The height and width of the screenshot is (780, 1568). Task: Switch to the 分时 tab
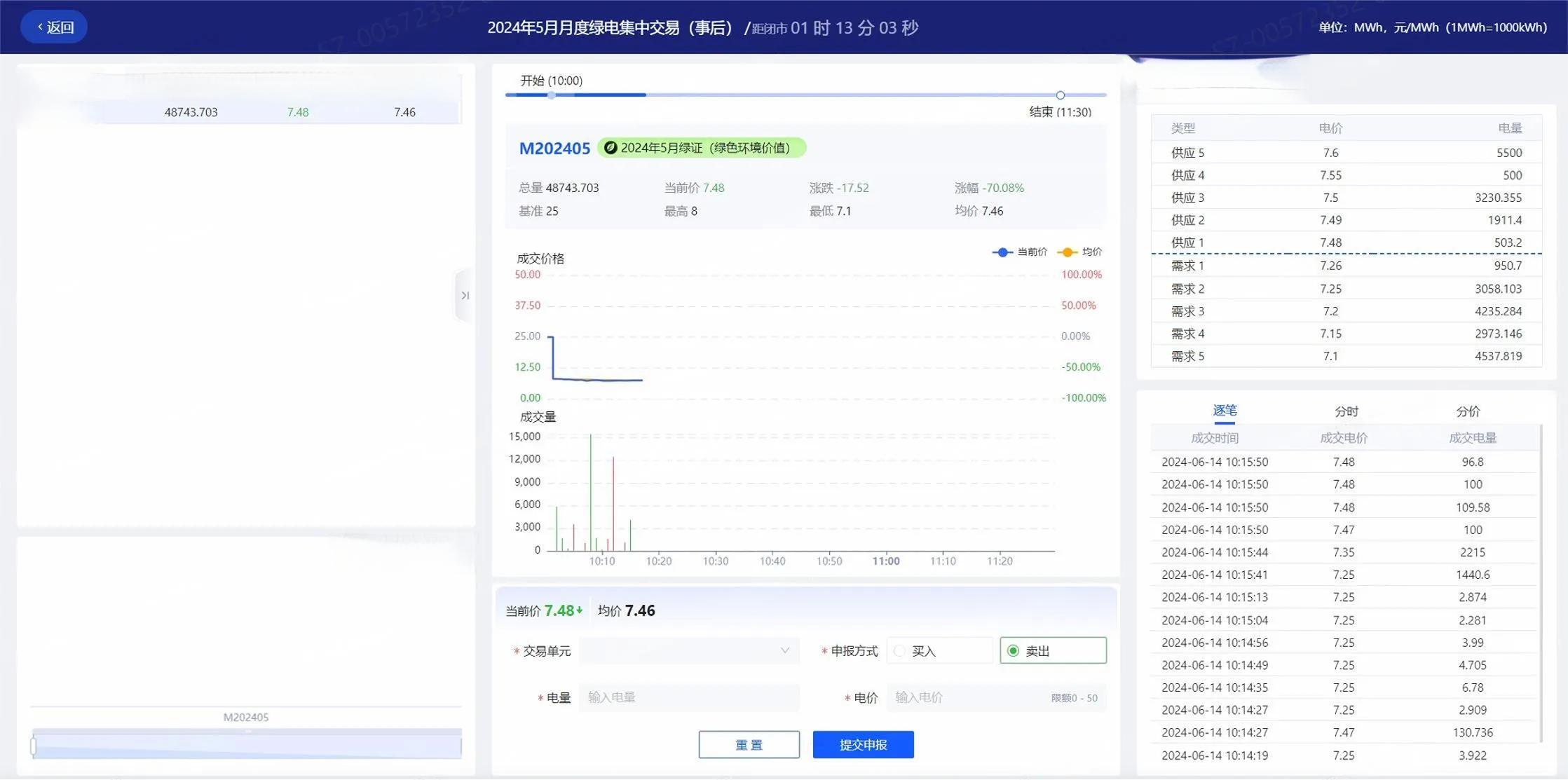[x=1346, y=411]
